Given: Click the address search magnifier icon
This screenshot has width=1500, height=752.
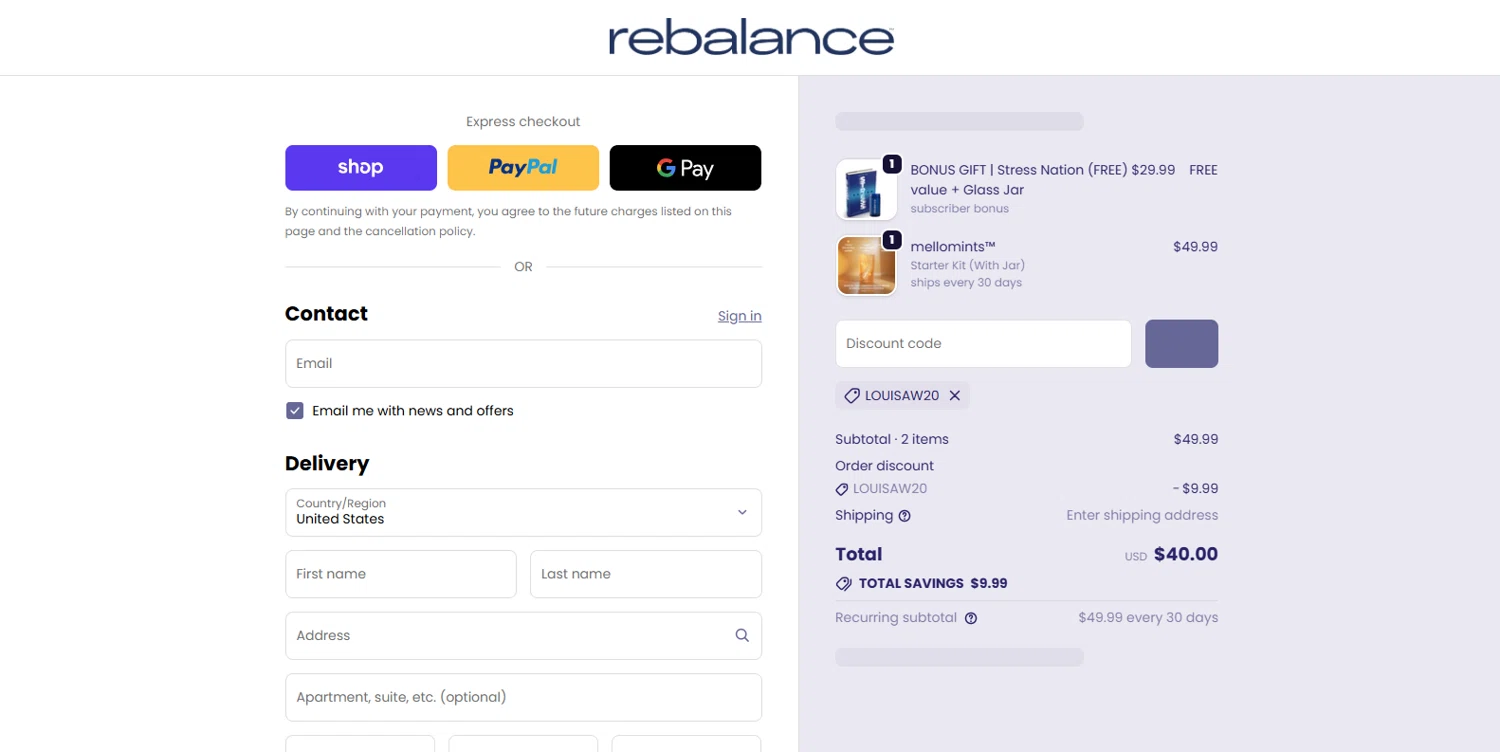Looking at the screenshot, I should point(742,635).
